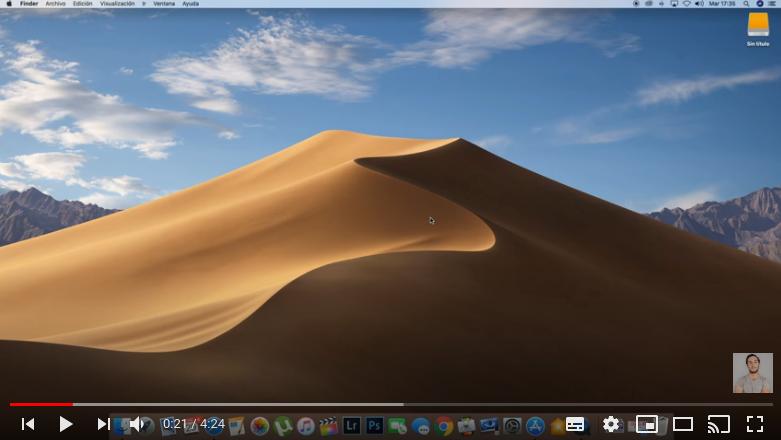Screen dimensions: 781x440
Task: Open the Sin título drive on desktop
Action: [x=758, y=29]
